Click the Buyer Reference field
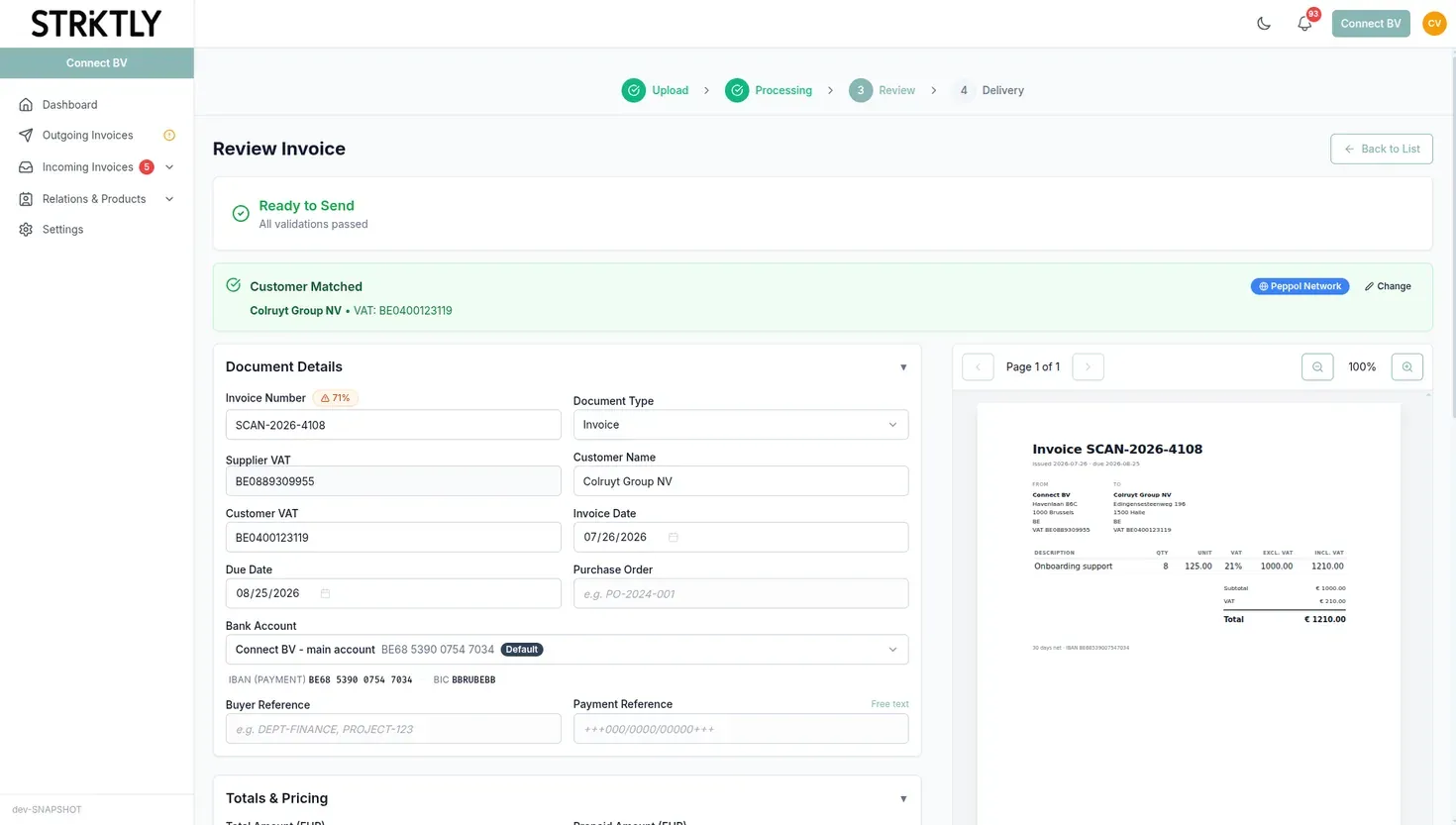The height and width of the screenshot is (825, 1456). pyautogui.click(x=393, y=729)
